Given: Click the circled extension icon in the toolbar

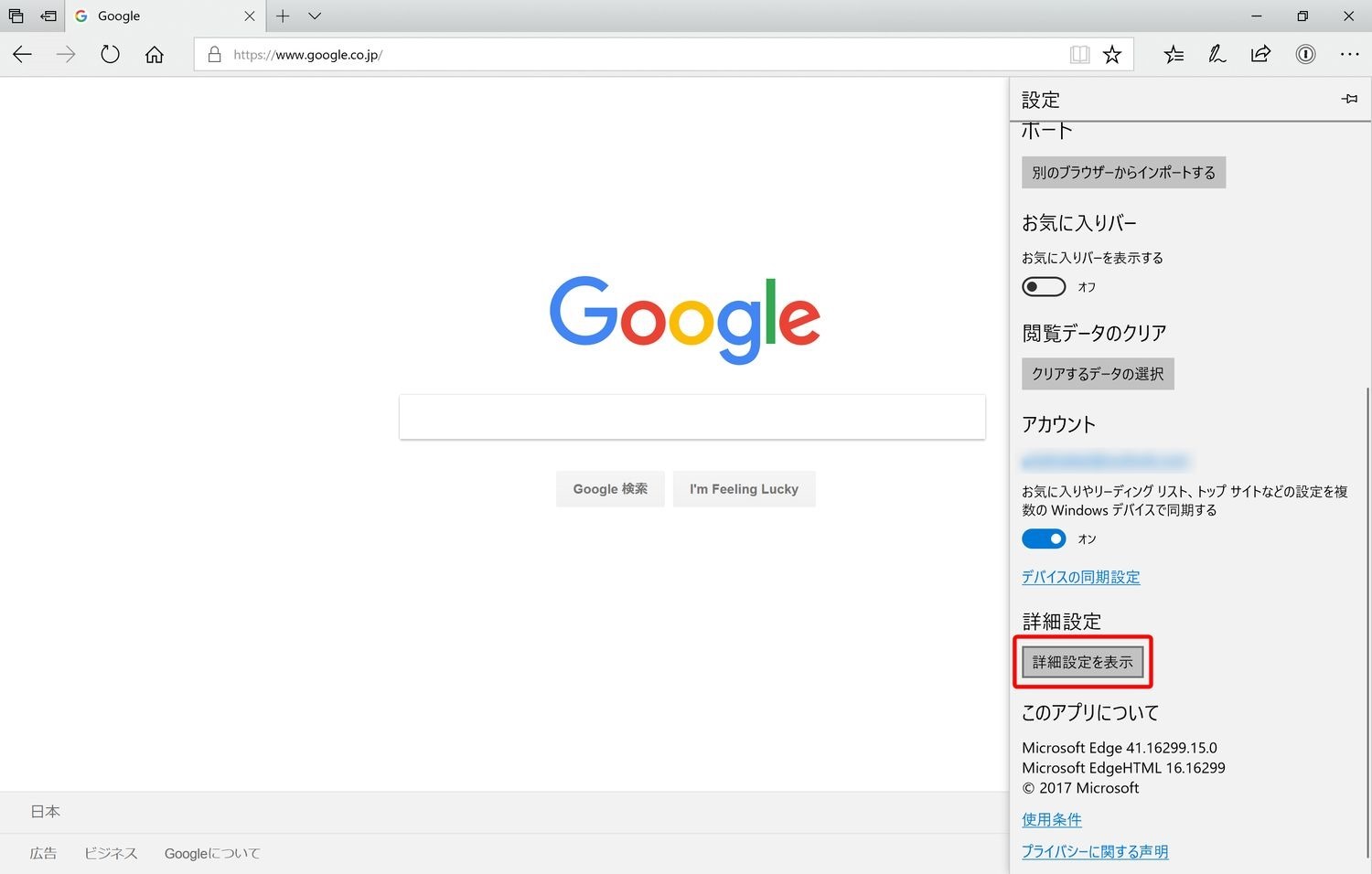Looking at the screenshot, I should (1305, 55).
